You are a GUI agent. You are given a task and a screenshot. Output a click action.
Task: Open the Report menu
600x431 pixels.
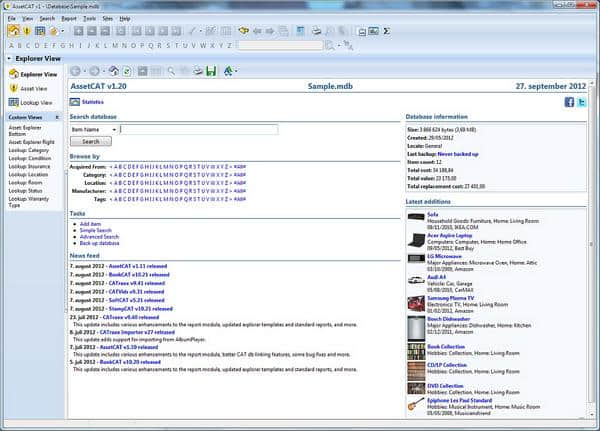(x=68, y=18)
